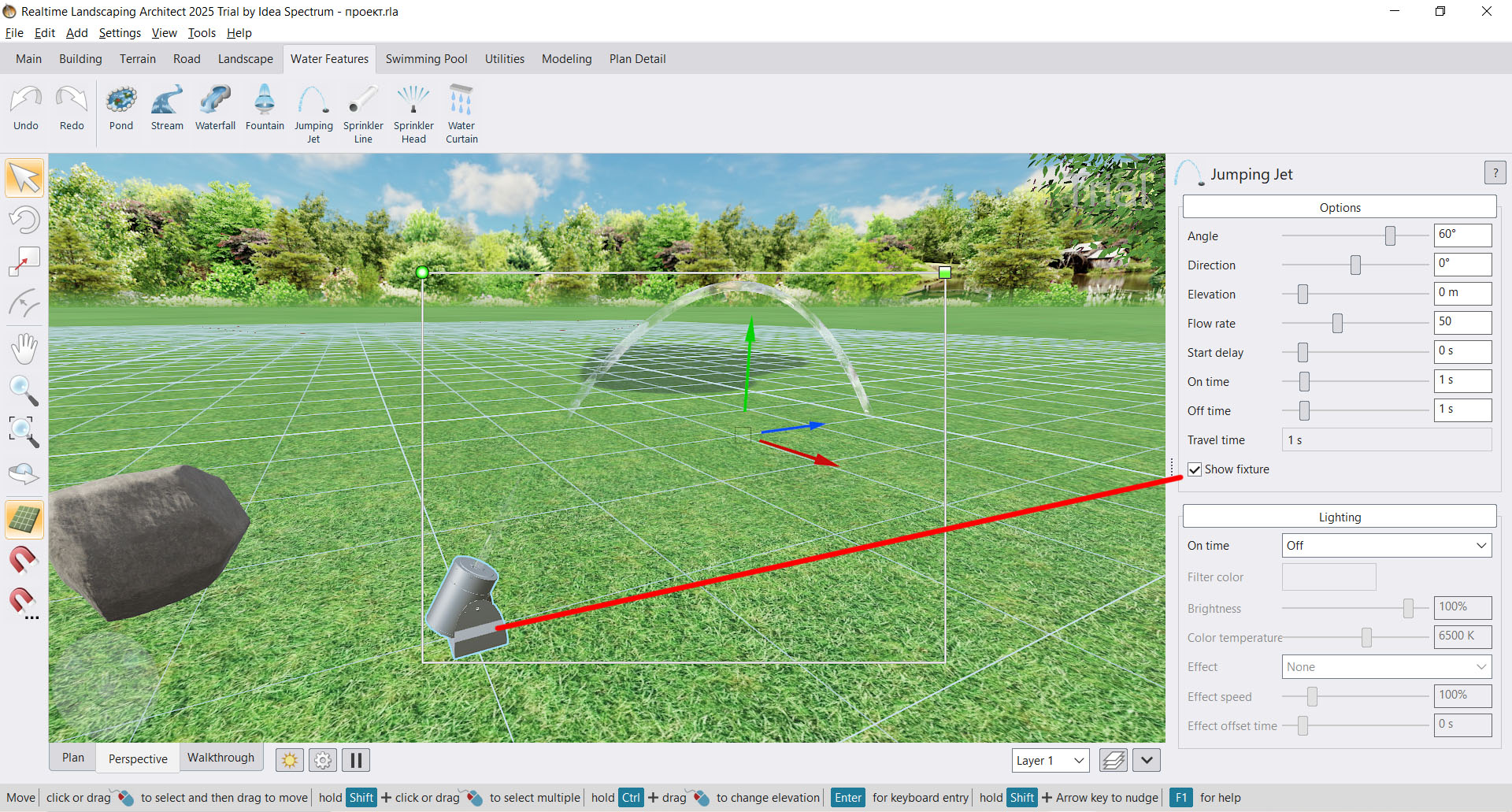Click the Angle value input field
The image size is (1512, 812).
(1462, 235)
